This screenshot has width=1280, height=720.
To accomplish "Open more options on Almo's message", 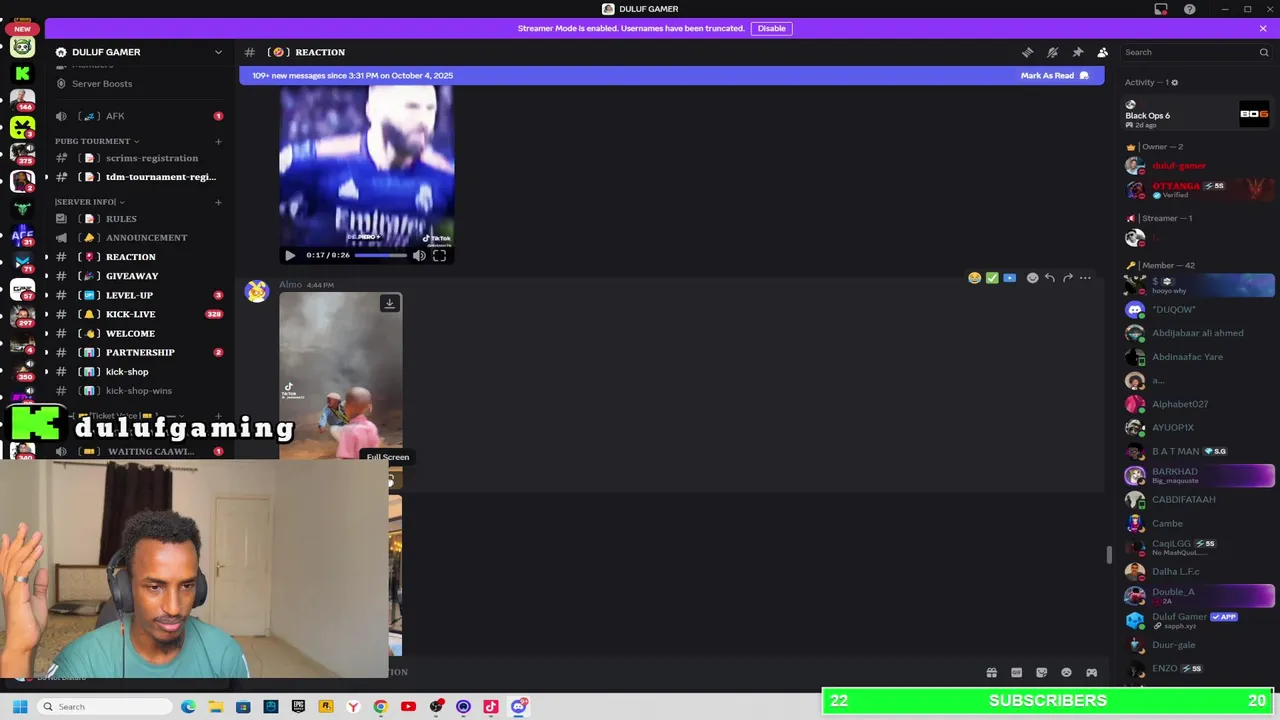I will pos(1085,278).
